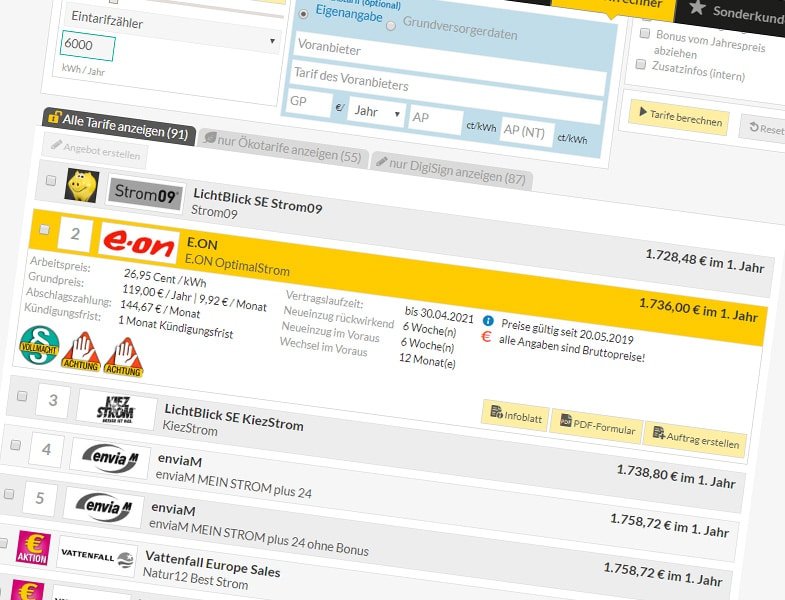785x600 pixels.
Task: Click the blue info icon beside Preise gültig
Action: [x=488, y=320]
